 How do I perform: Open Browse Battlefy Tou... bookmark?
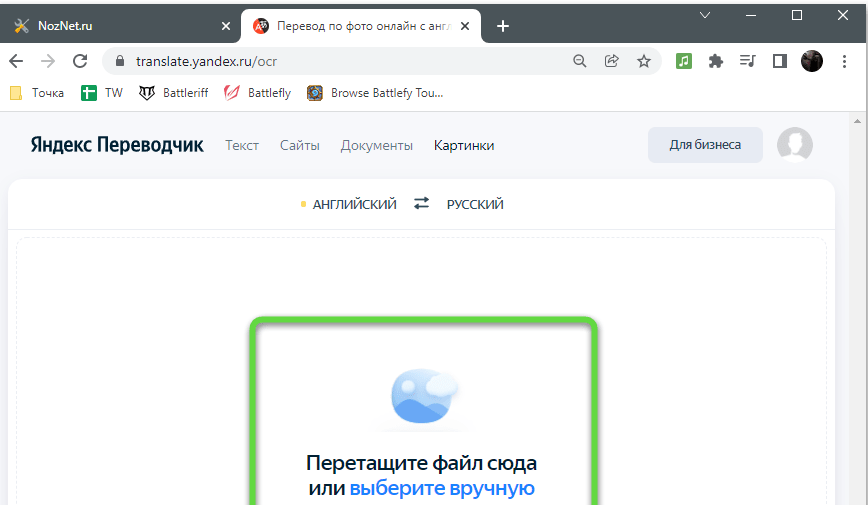tap(375, 93)
